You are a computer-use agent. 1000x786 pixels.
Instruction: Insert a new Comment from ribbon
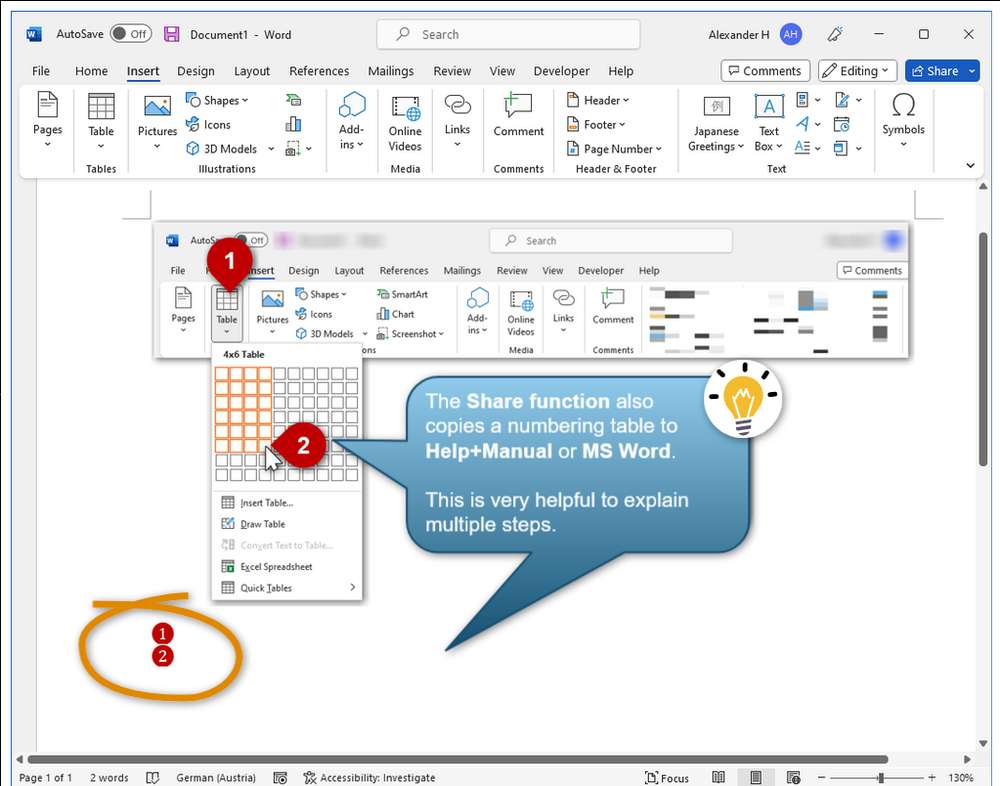pyautogui.click(x=518, y=115)
